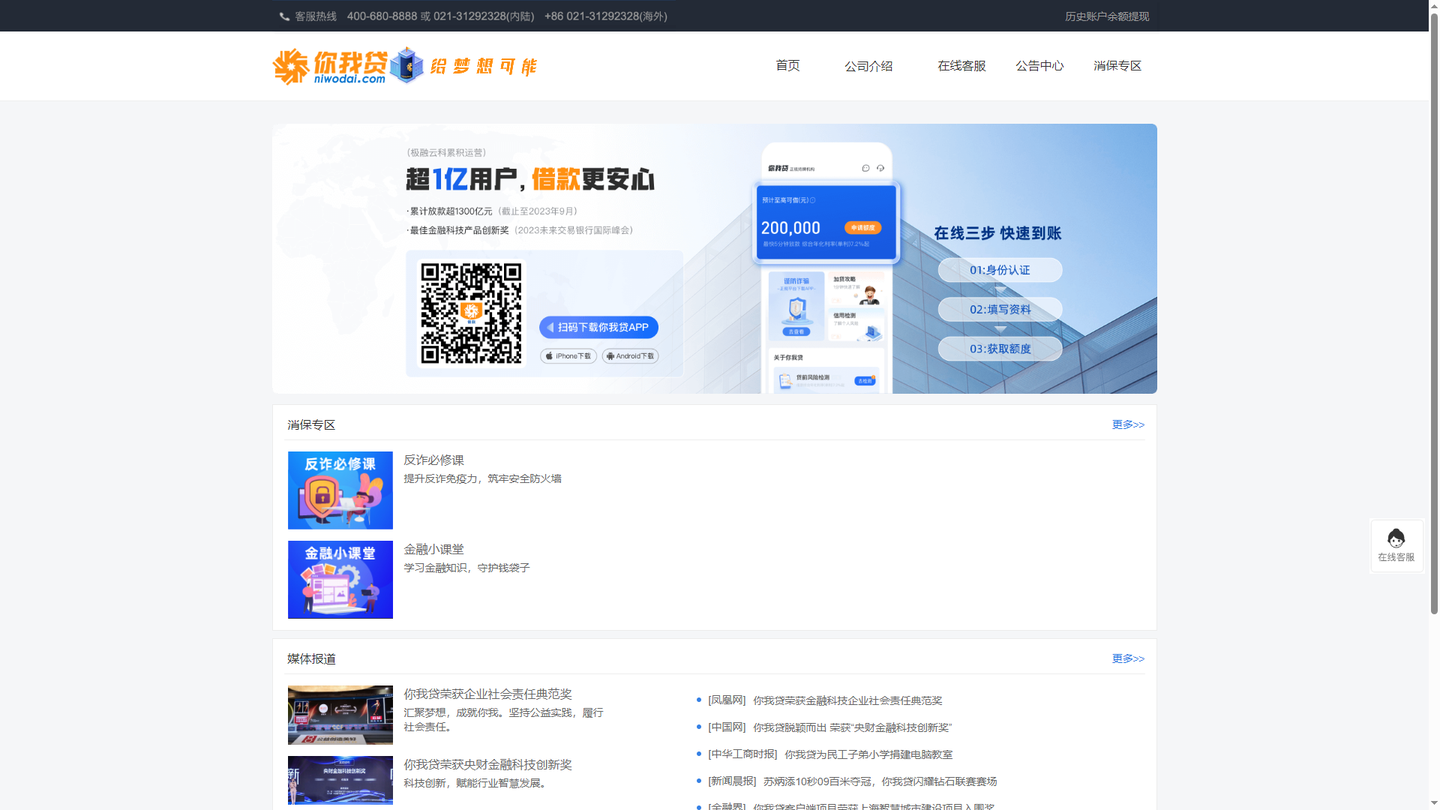Click 更多>> in the 消保专区 section
The width and height of the screenshot is (1440, 810).
[1128, 425]
